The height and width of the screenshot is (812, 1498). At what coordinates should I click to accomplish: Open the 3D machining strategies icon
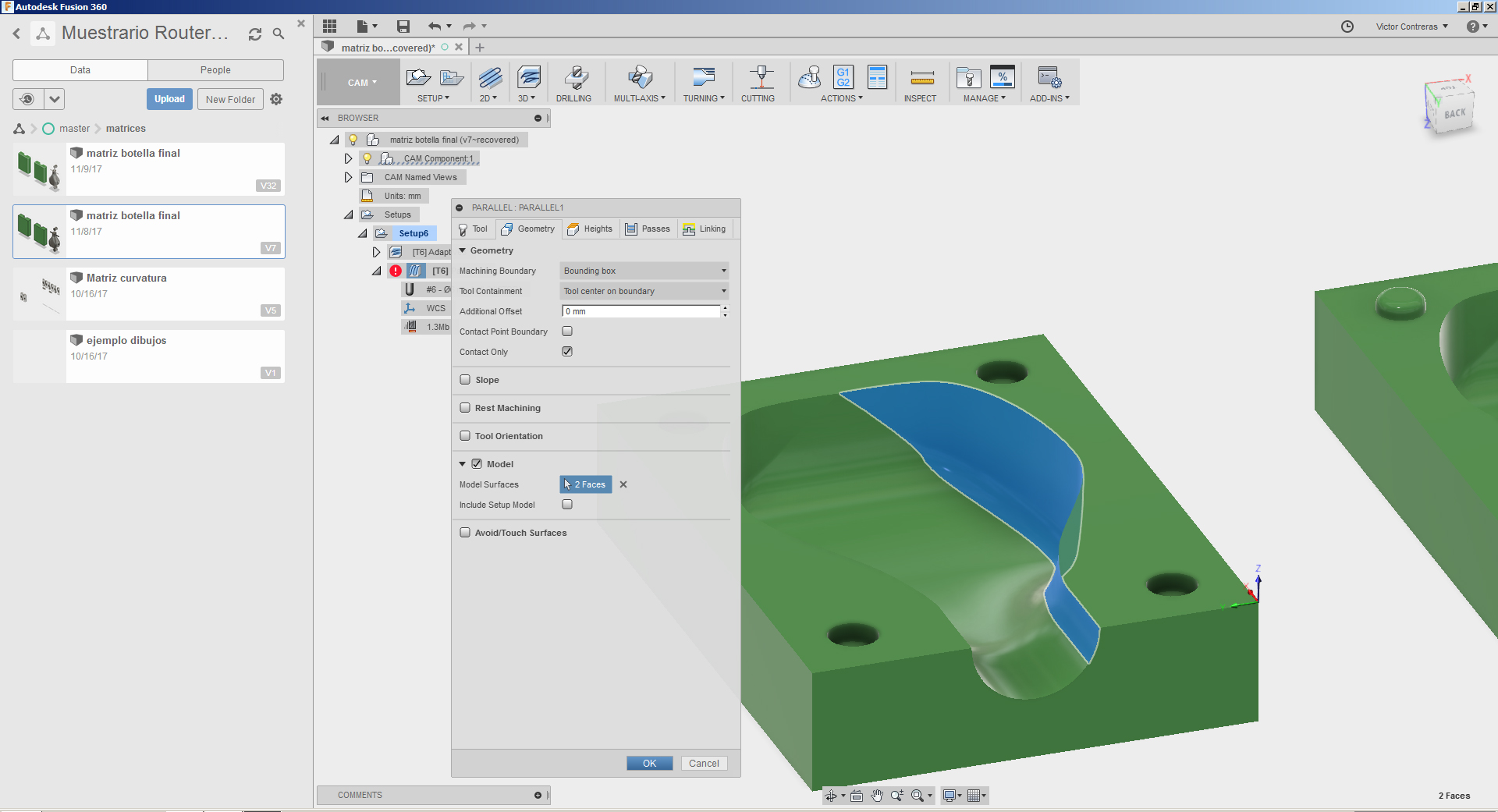pyautogui.click(x=529, y=77)
